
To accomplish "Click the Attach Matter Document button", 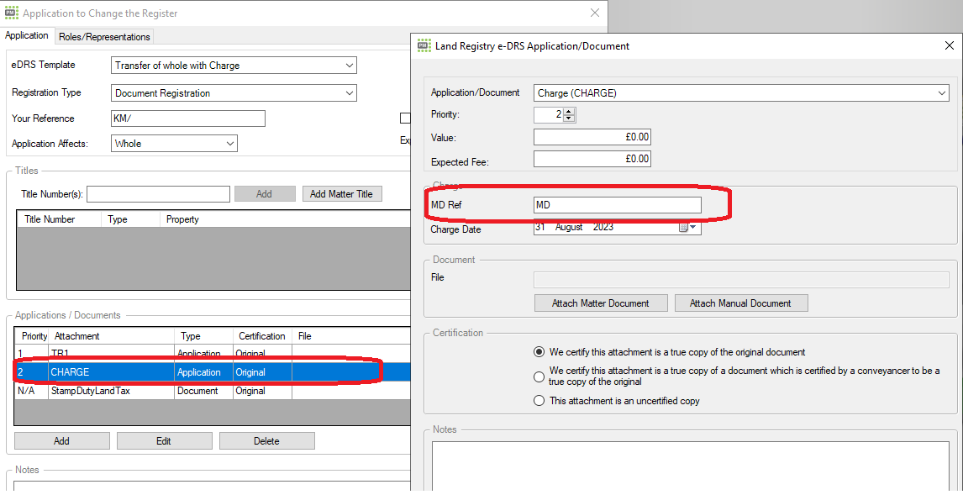I will (600, 303).
